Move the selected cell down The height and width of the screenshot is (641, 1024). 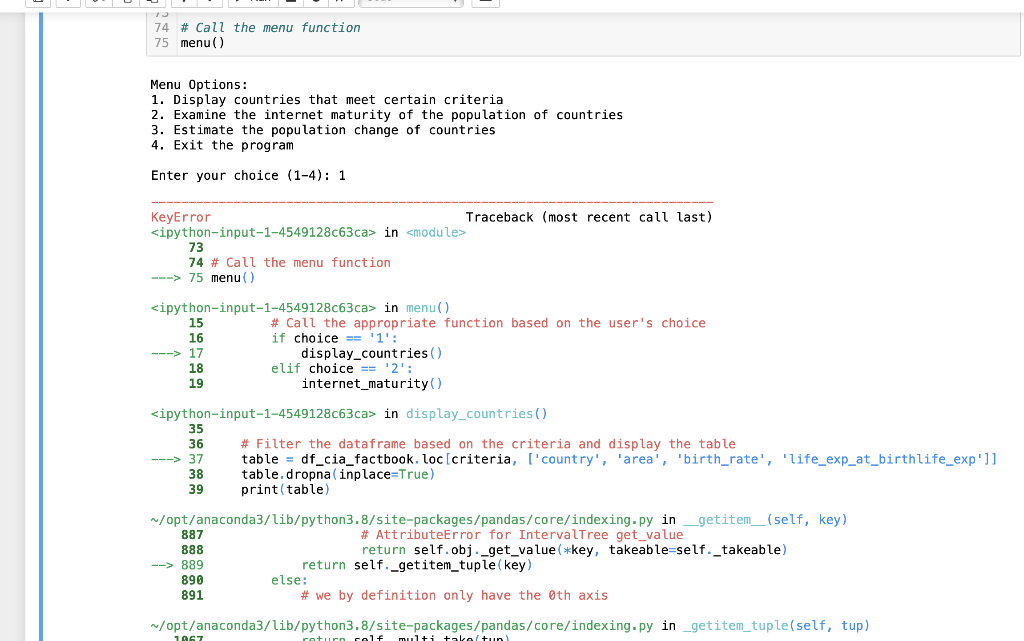[211, 3]
